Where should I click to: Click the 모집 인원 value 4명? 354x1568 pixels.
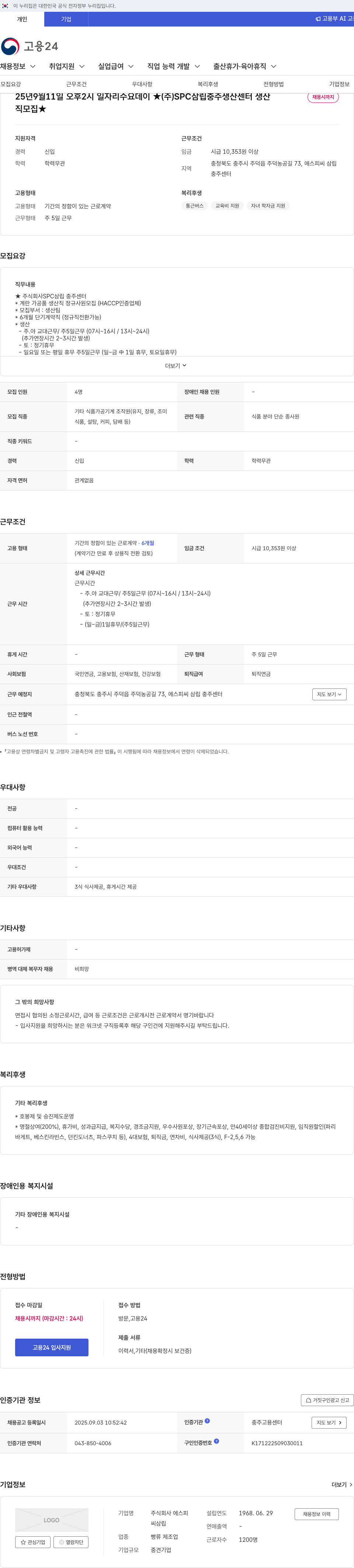tap(79, 392)
